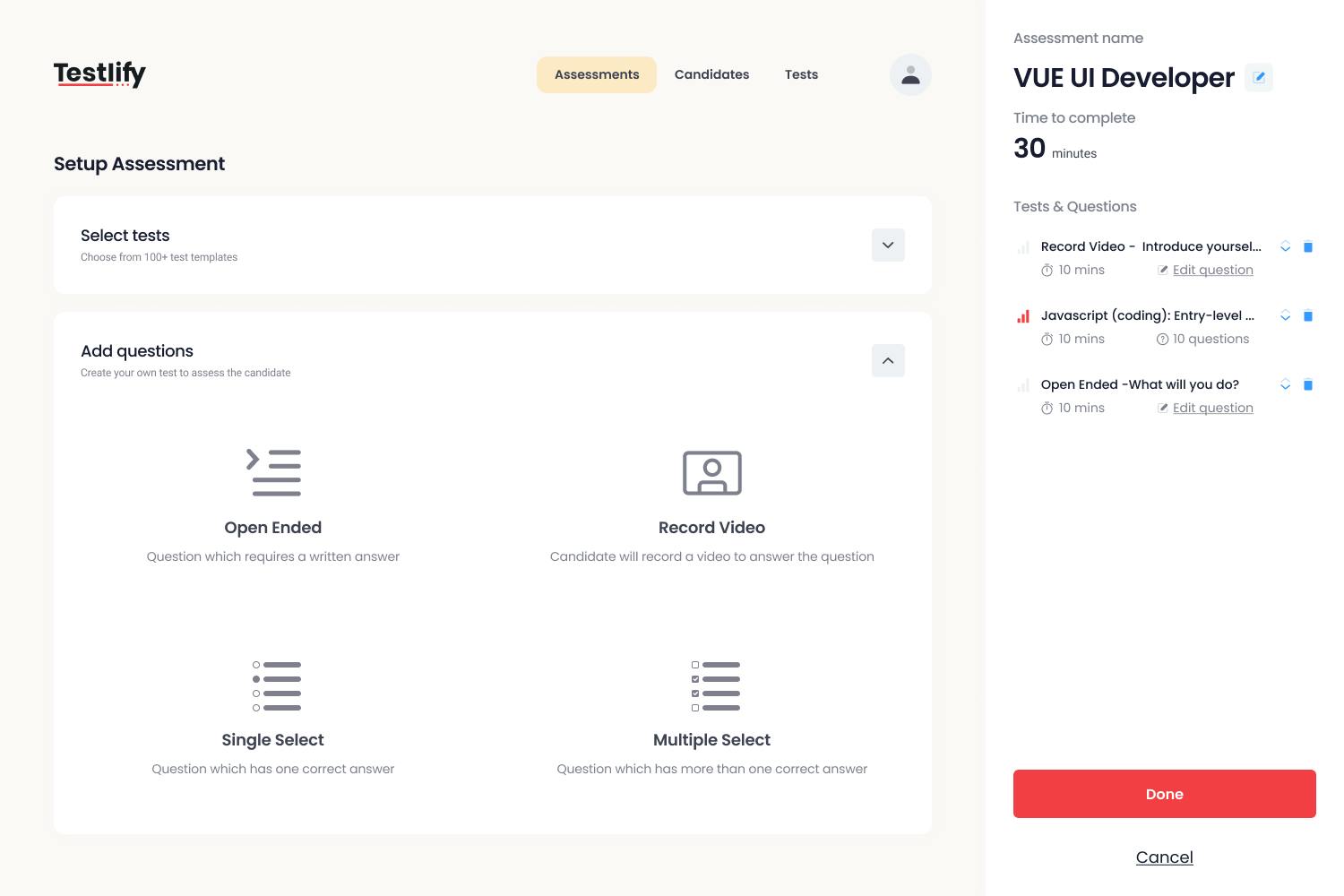The width and height of the screenshot is (1344, 896).
Task: Edit the VUE UI Developer assessment name
Action: click(x=1259, y=77)
